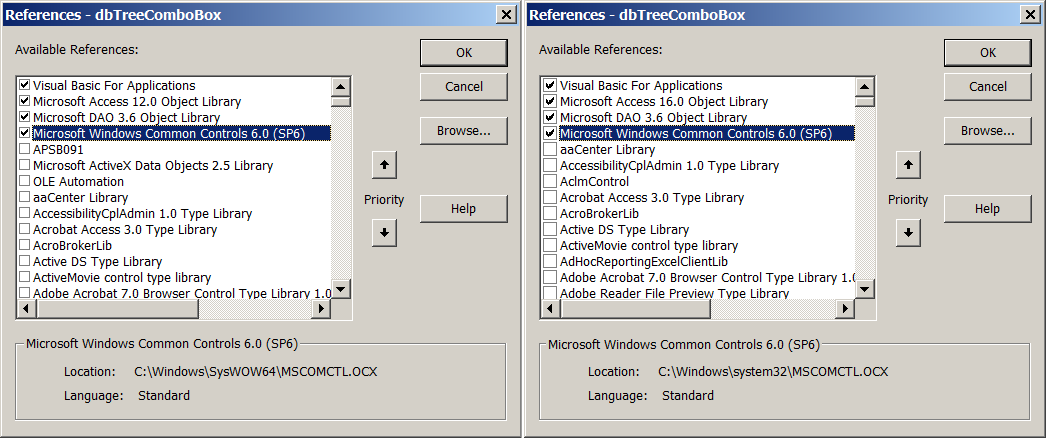Check aaCenter Library in right dialog
The image size is (1046, 438).
tap(550, 149)
